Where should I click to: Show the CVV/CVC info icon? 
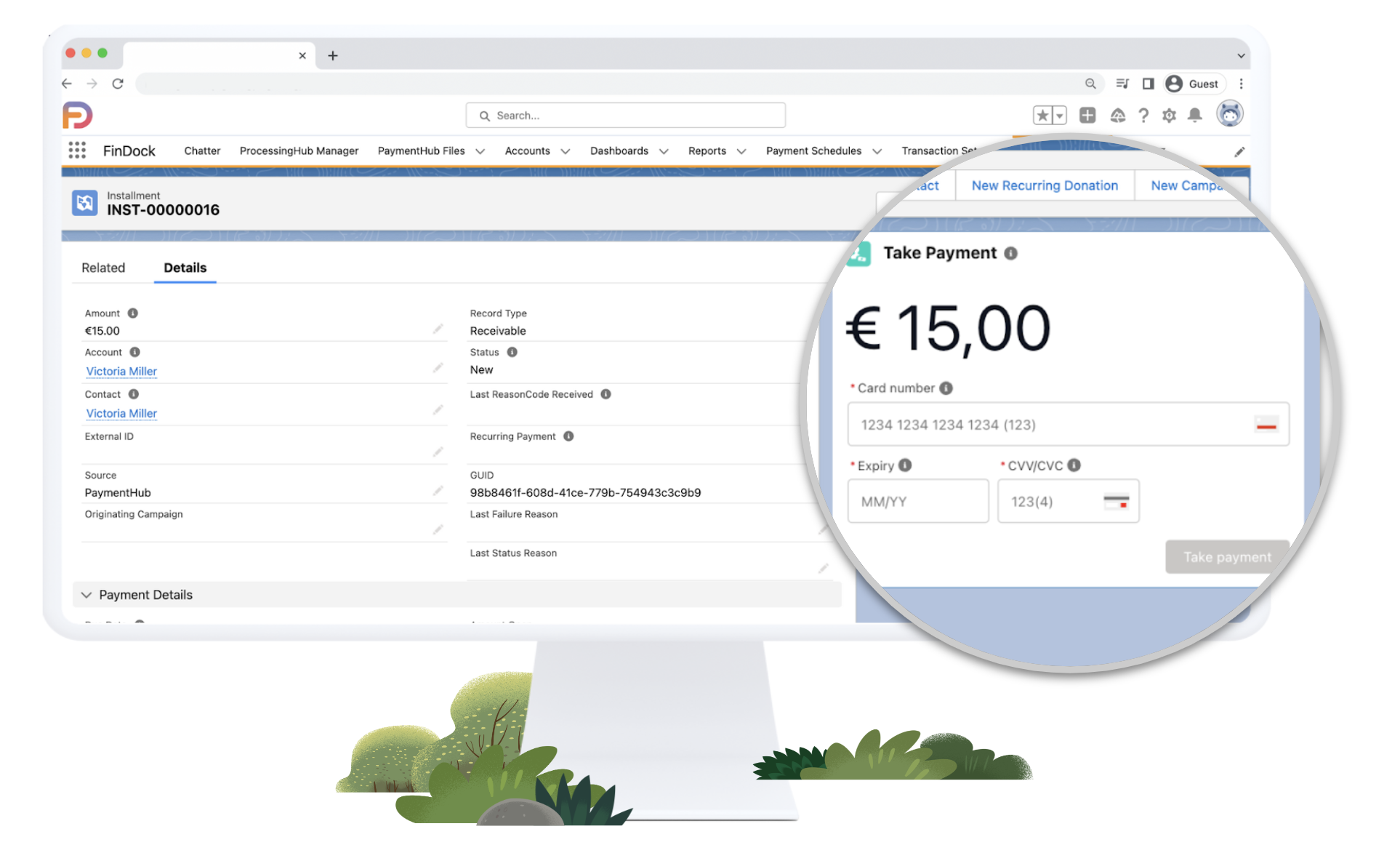tap(1074, 465)
